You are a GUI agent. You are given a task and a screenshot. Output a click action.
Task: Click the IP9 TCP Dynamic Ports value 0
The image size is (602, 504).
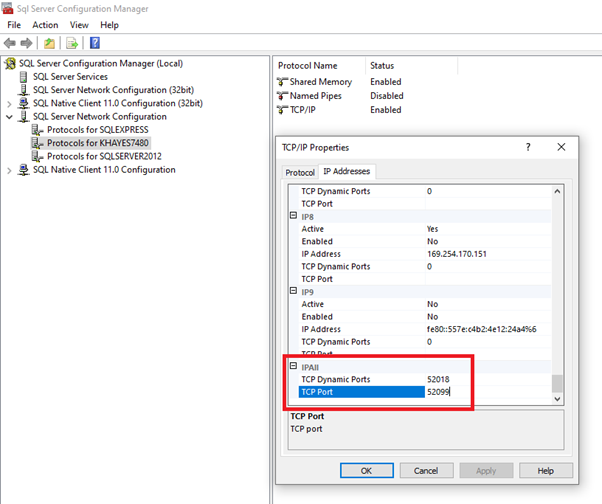(x=429, y=342)
